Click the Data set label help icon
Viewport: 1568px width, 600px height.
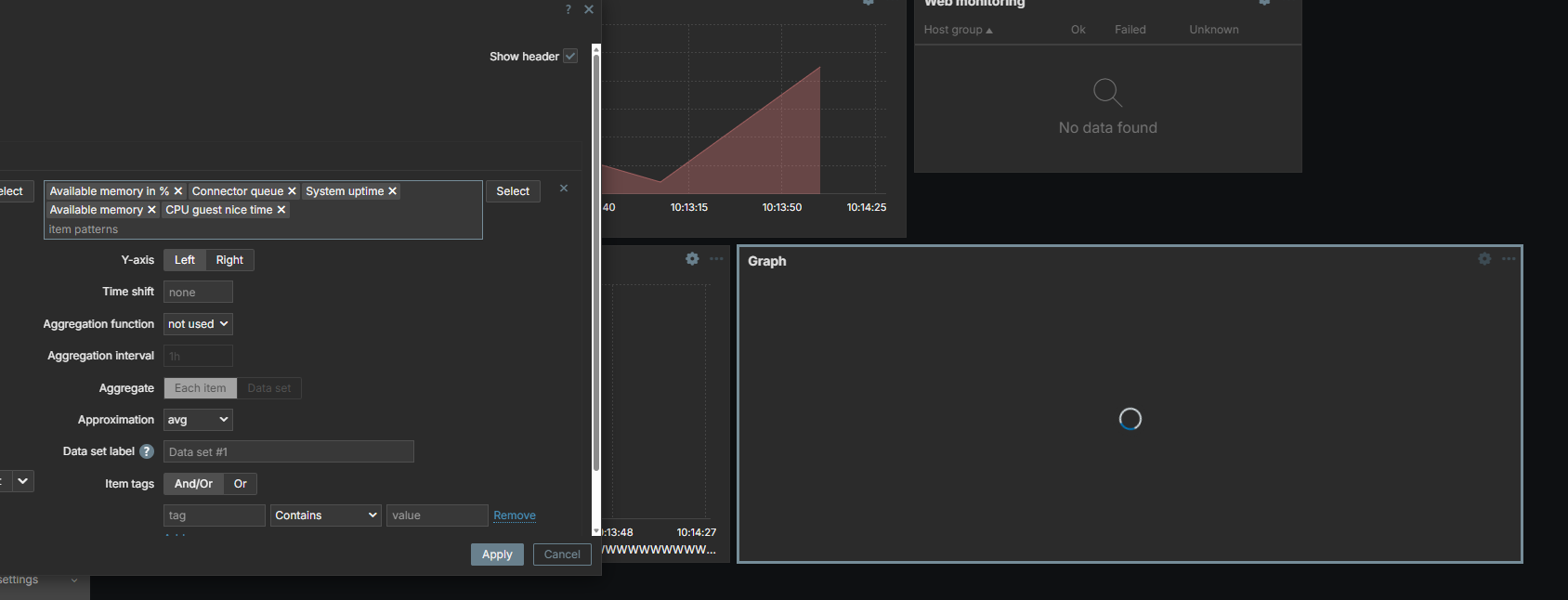pyautogui.click(x=147, y=451)
